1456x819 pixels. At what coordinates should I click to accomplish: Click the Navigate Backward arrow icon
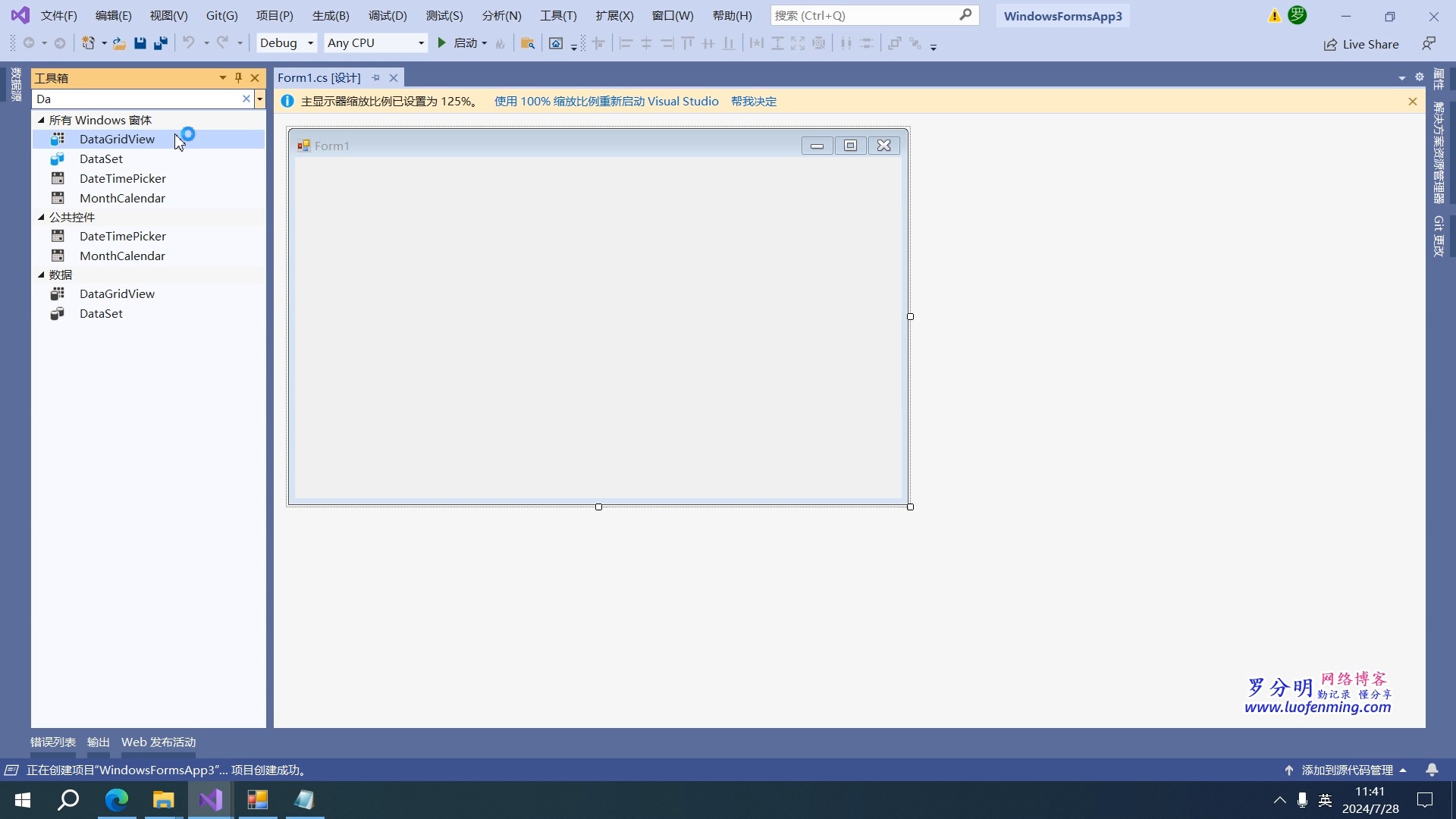tap(29, 43)
